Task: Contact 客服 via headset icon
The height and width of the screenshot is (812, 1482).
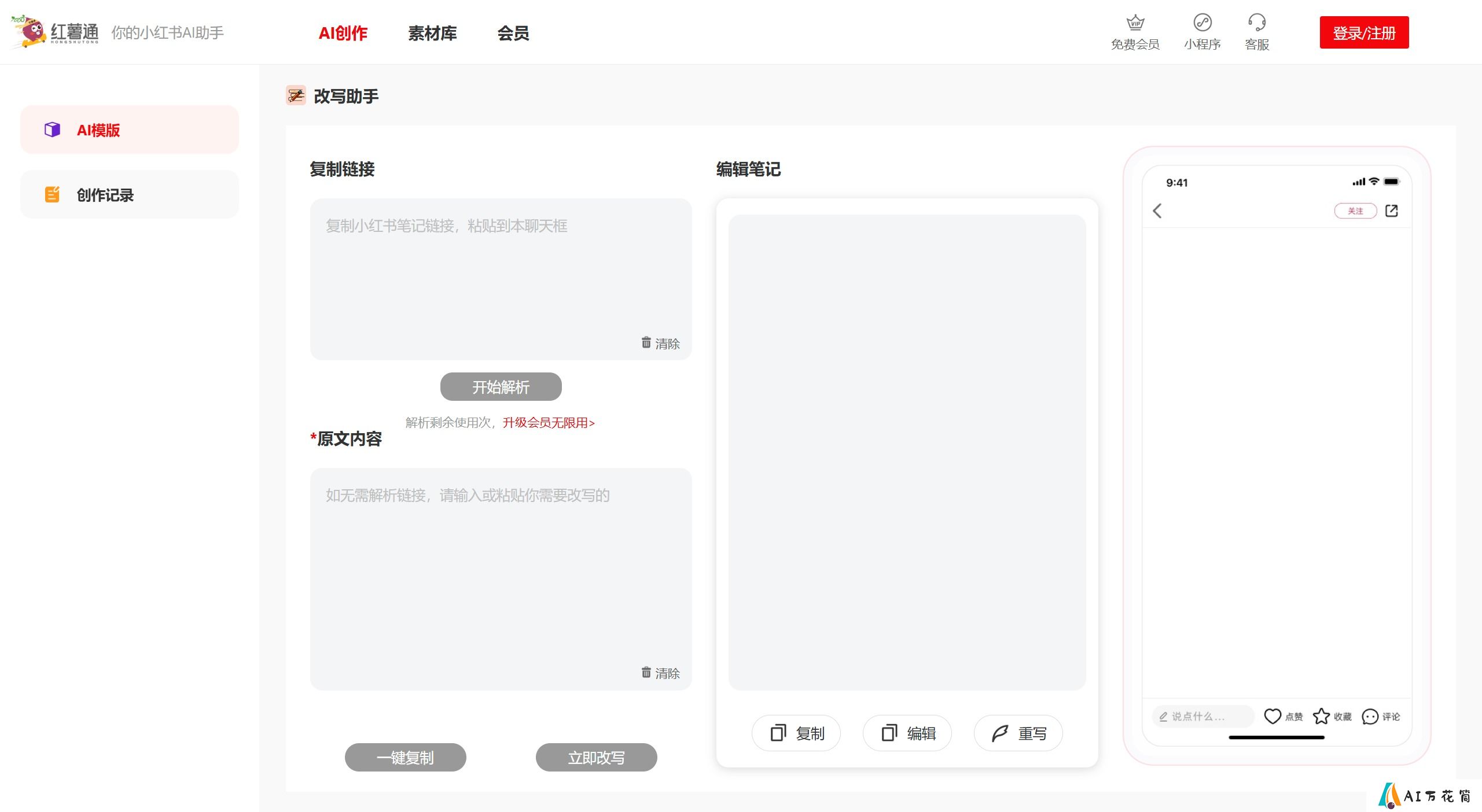Action: coord(1257,23)
